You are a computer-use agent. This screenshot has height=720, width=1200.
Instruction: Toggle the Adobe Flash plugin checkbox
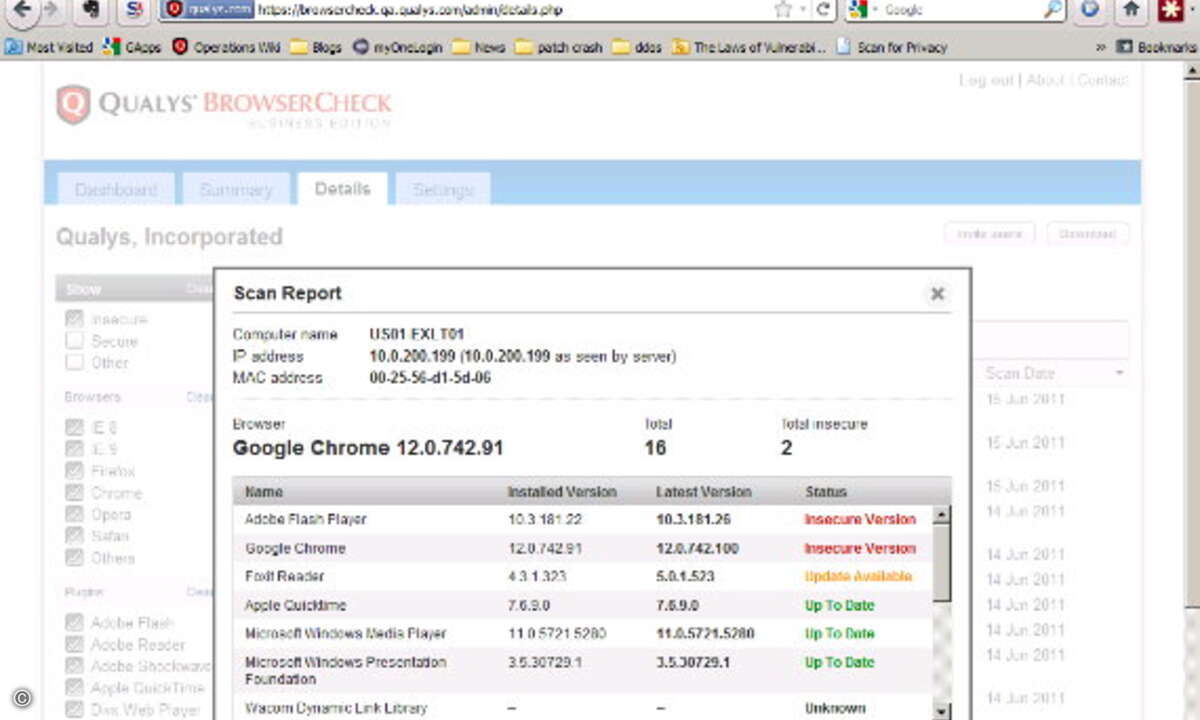tap(74, 623)
